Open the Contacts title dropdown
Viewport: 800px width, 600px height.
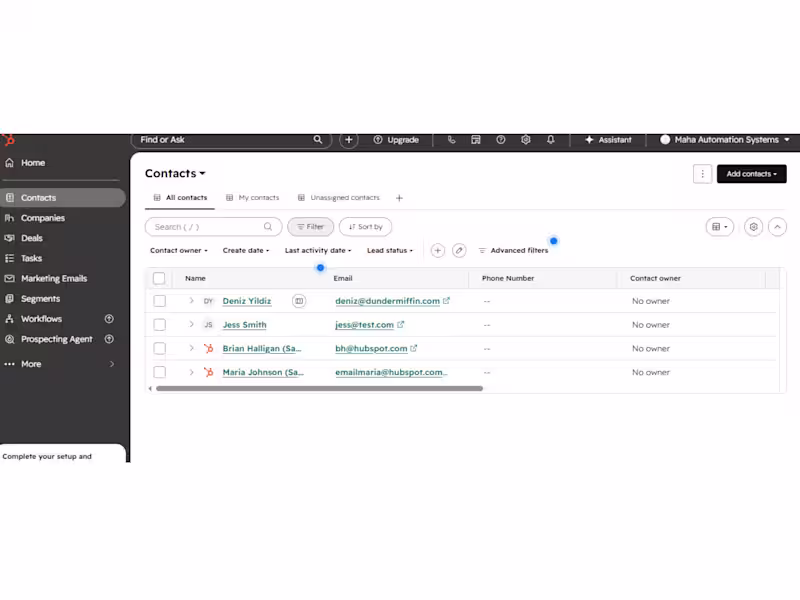coord(175,173)
